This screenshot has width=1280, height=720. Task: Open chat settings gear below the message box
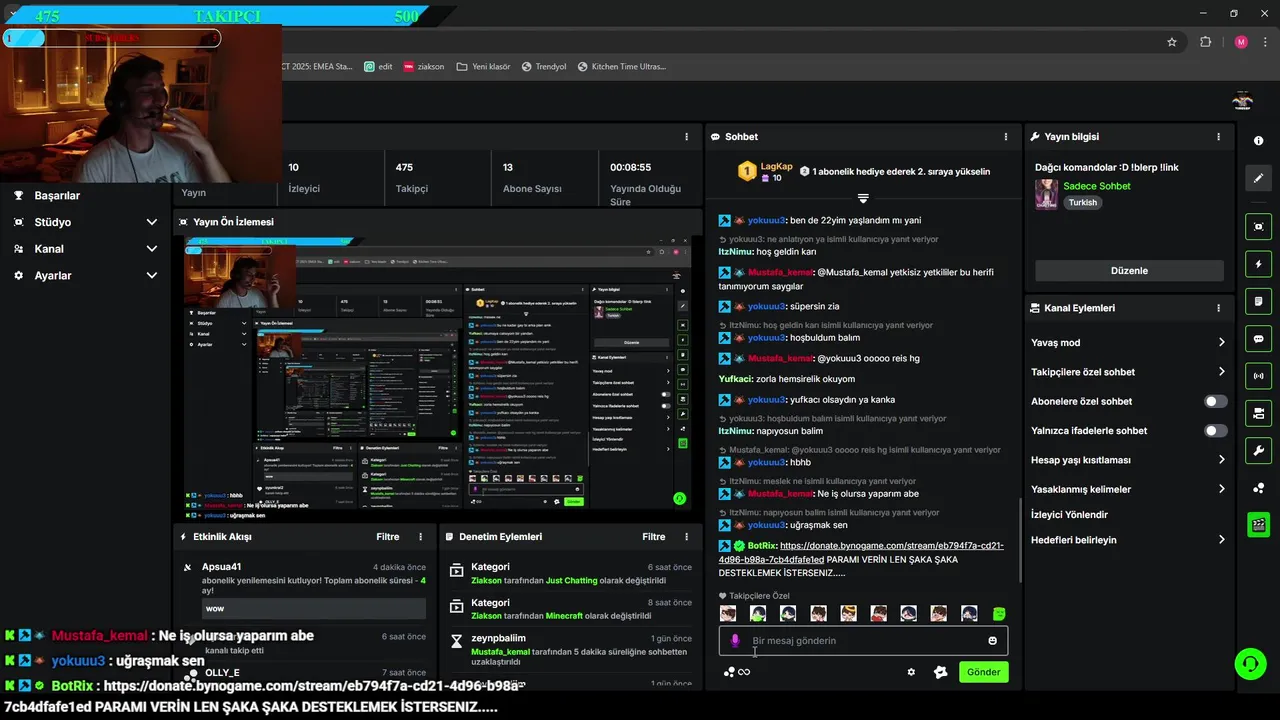[x=911, y=672]
